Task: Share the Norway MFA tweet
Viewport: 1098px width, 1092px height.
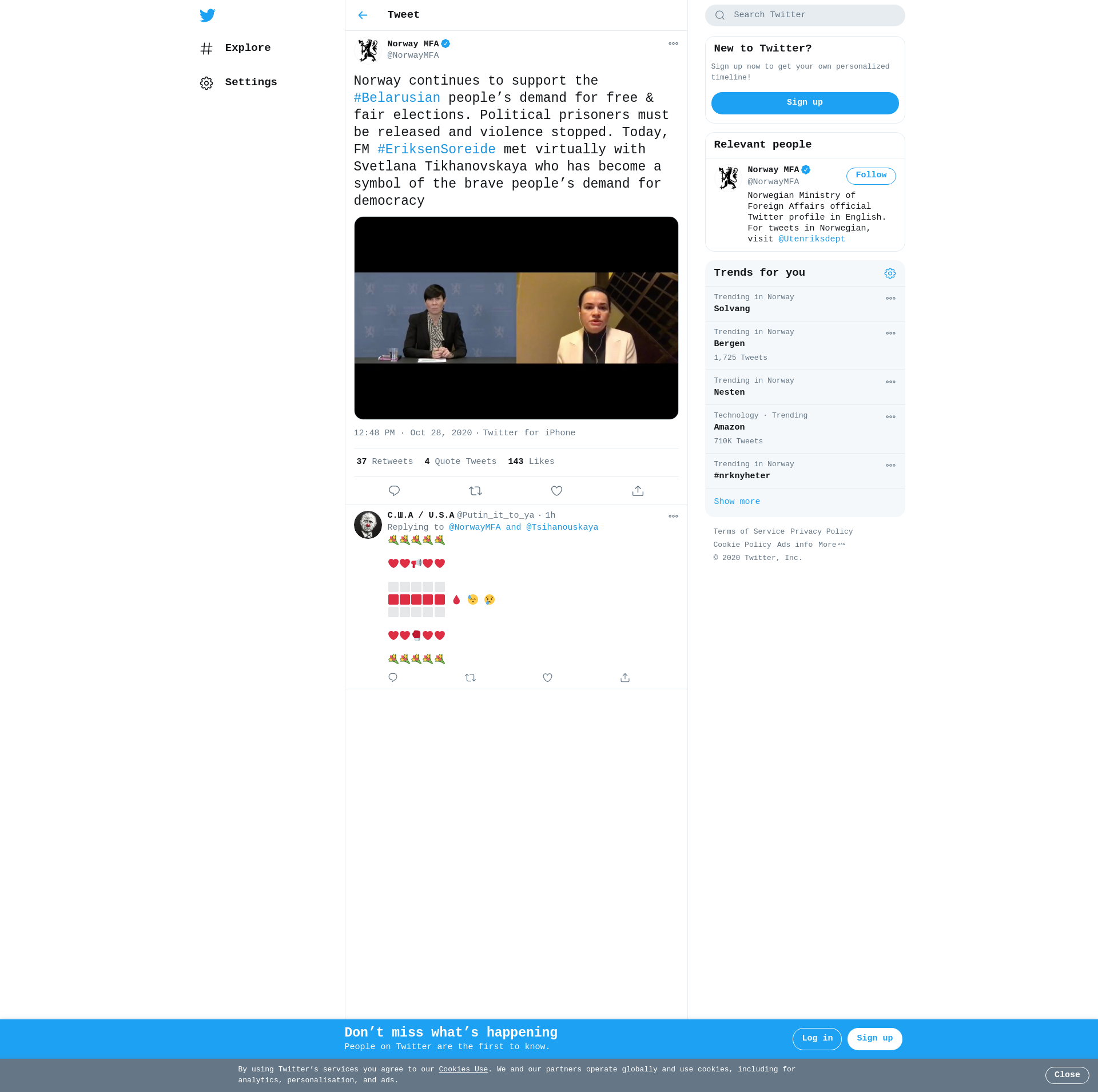Action: (638, 491)
